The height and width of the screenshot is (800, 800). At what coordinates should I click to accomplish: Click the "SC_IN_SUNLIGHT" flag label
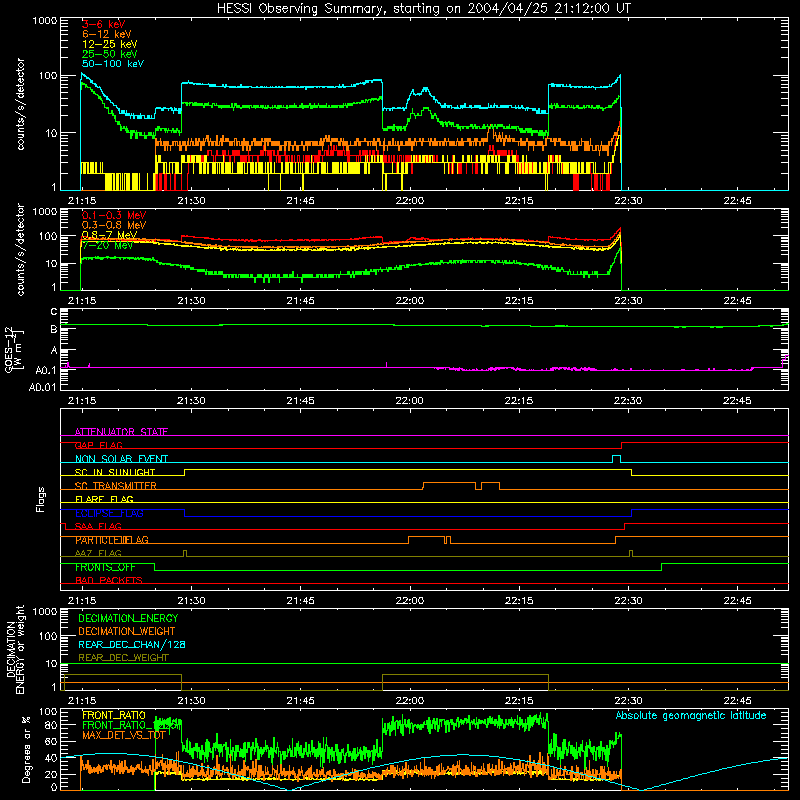pos(115,472)
